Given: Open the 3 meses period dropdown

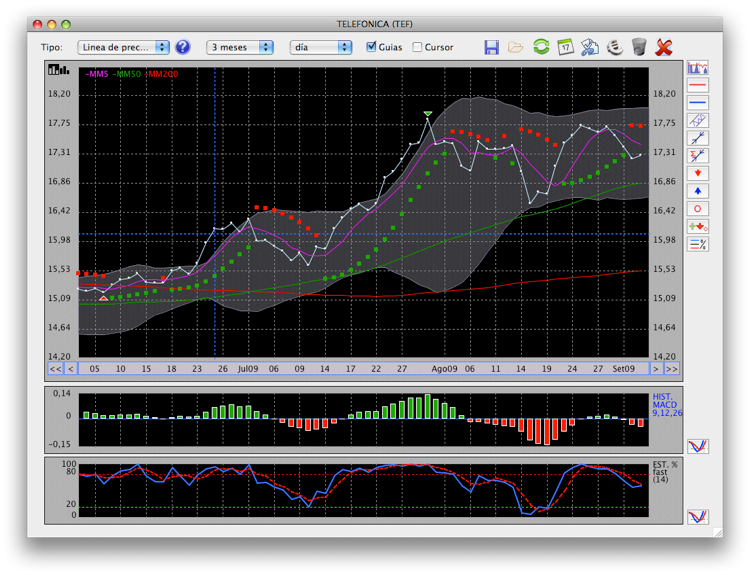Looking at the screenshot, I should coord(240,47).
